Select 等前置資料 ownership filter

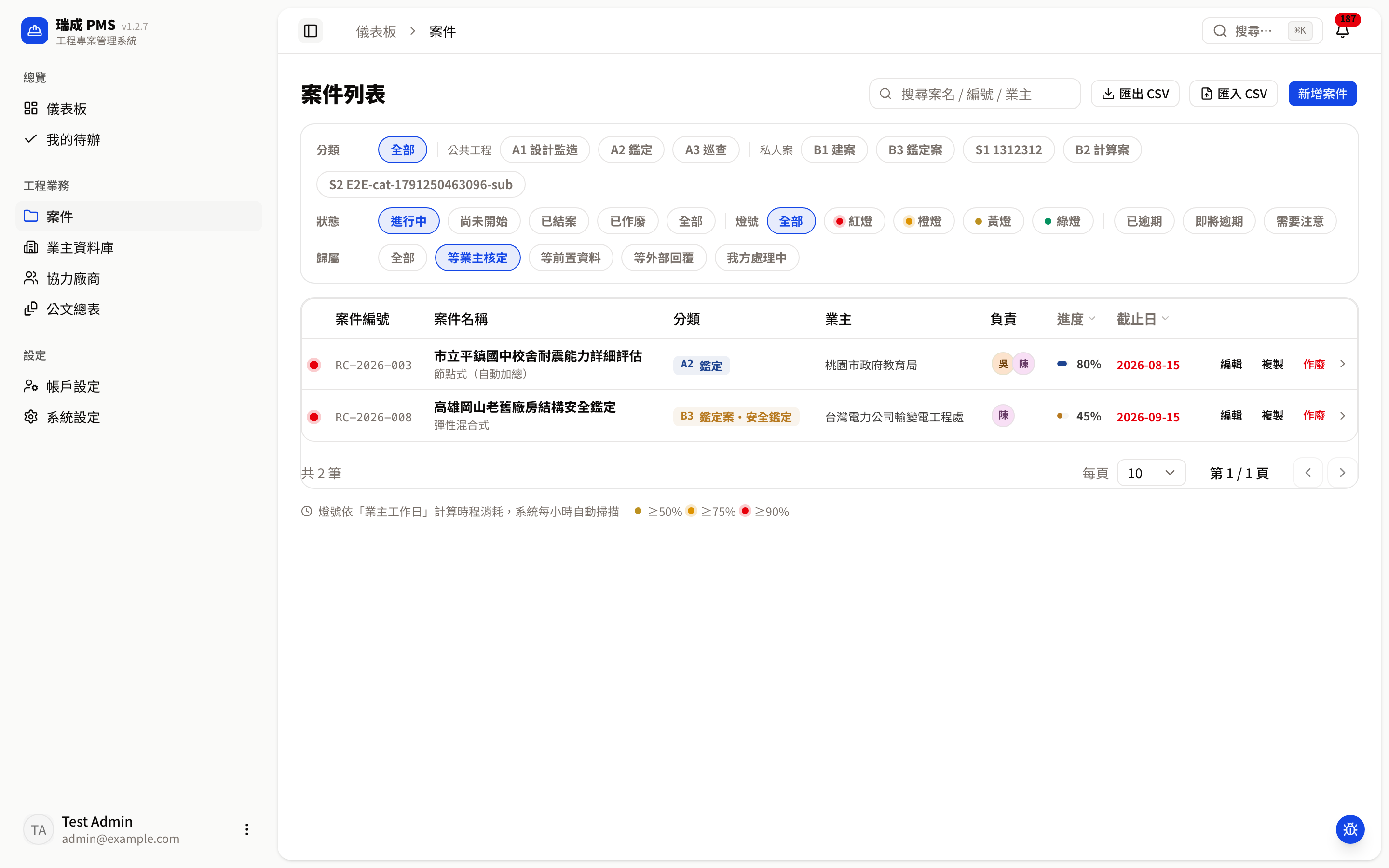(571, 258)
